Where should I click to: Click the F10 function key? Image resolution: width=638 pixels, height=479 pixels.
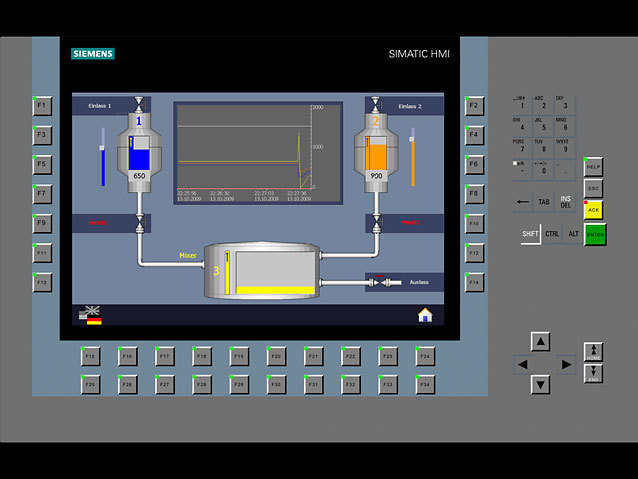[474, 223]
